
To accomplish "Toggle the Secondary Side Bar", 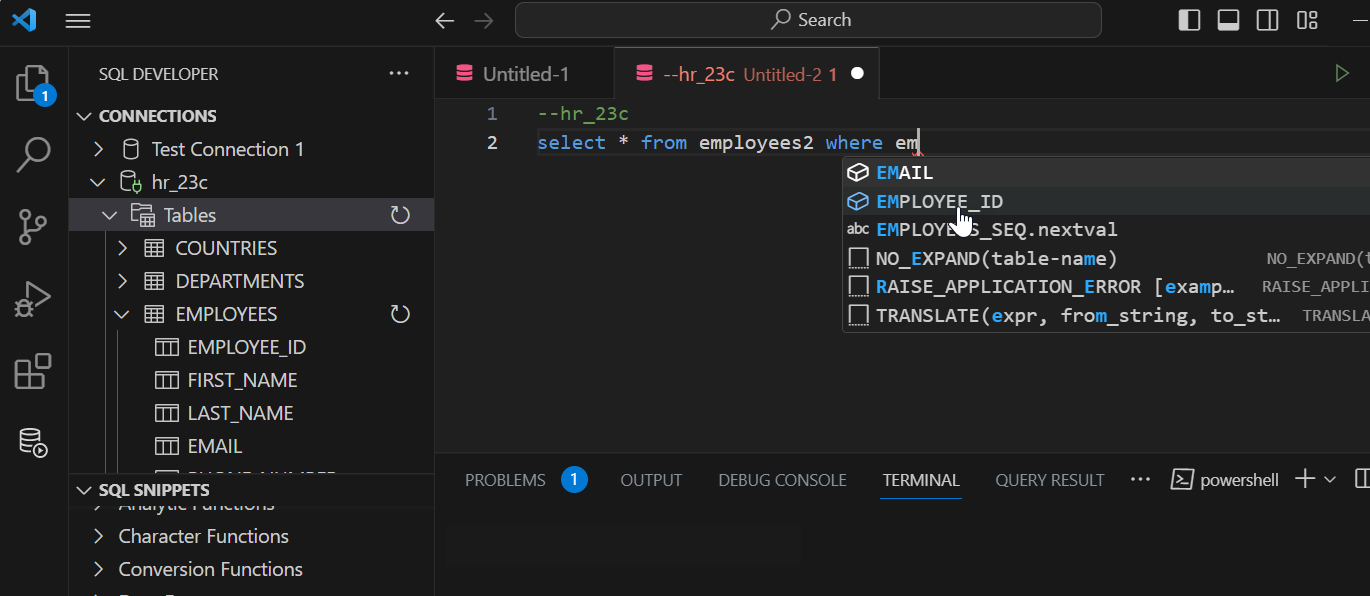I will (1267, 19).
